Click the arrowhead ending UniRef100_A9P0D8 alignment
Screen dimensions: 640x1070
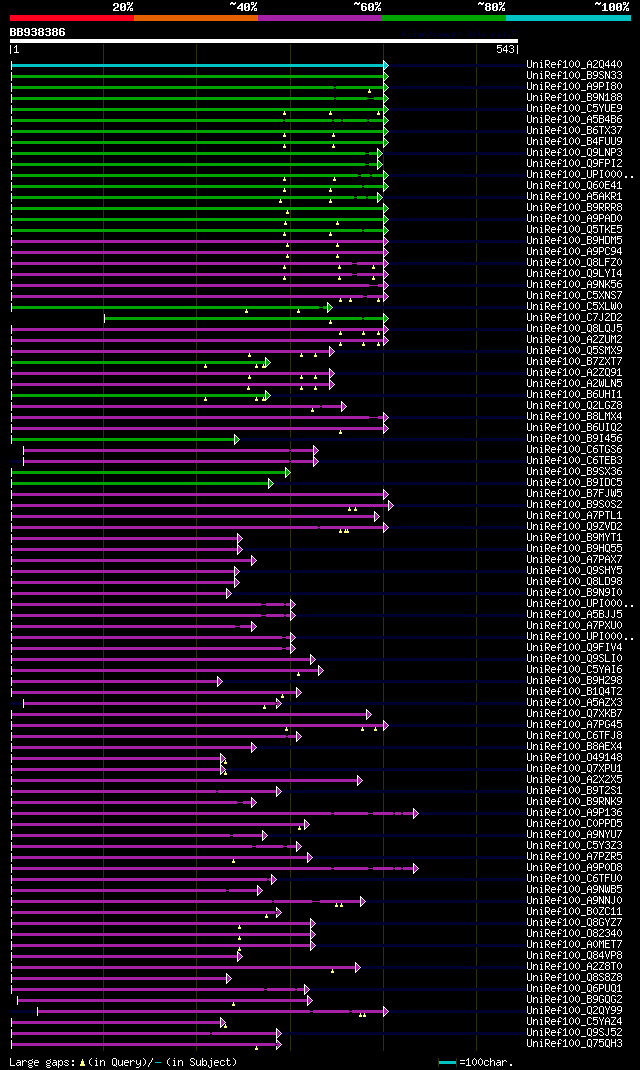[x=416, y=869]
